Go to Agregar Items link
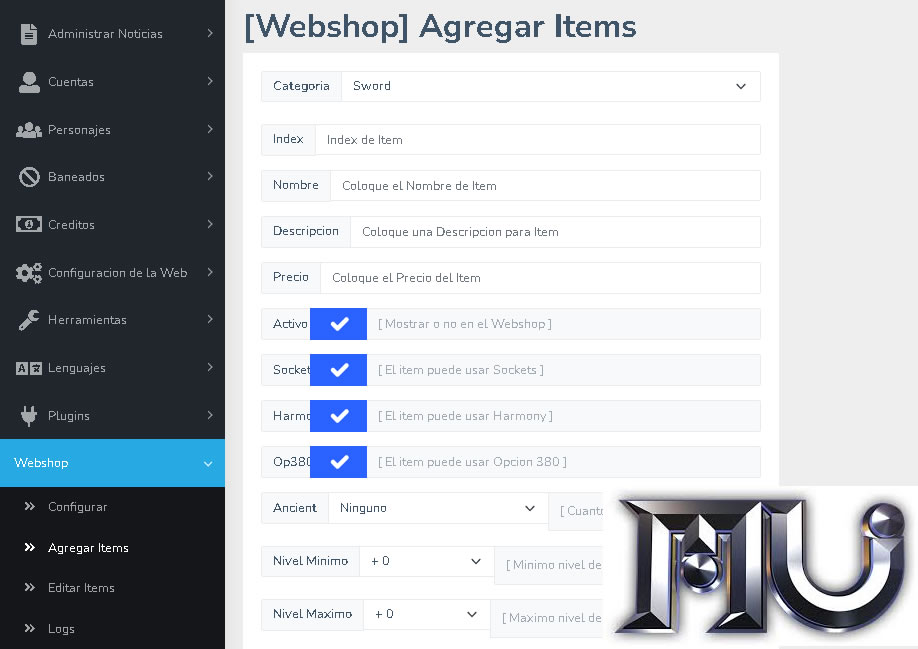The image size is (918, 649). pos(88,548)
